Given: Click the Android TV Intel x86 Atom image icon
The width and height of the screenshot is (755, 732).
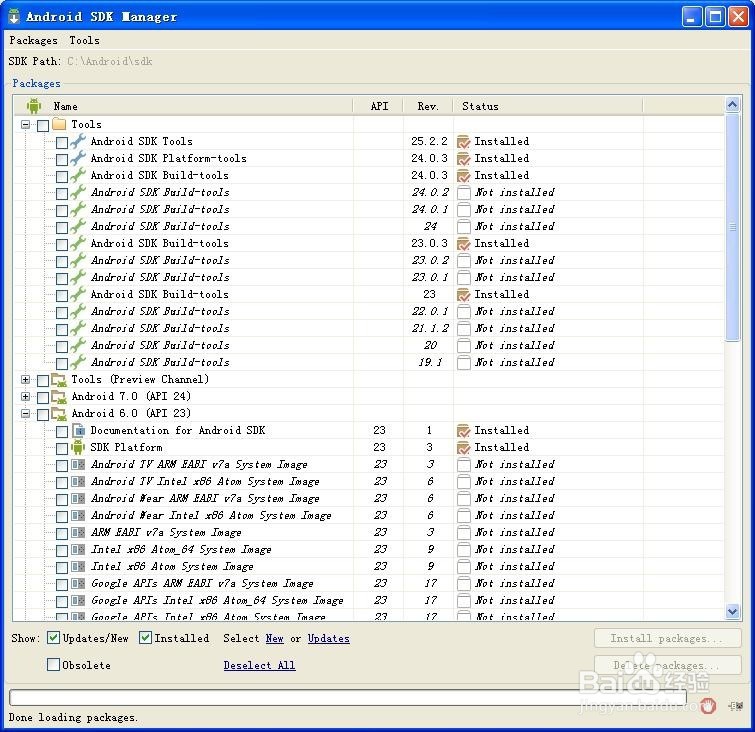Looking at the screenshot, I should 78,482.
